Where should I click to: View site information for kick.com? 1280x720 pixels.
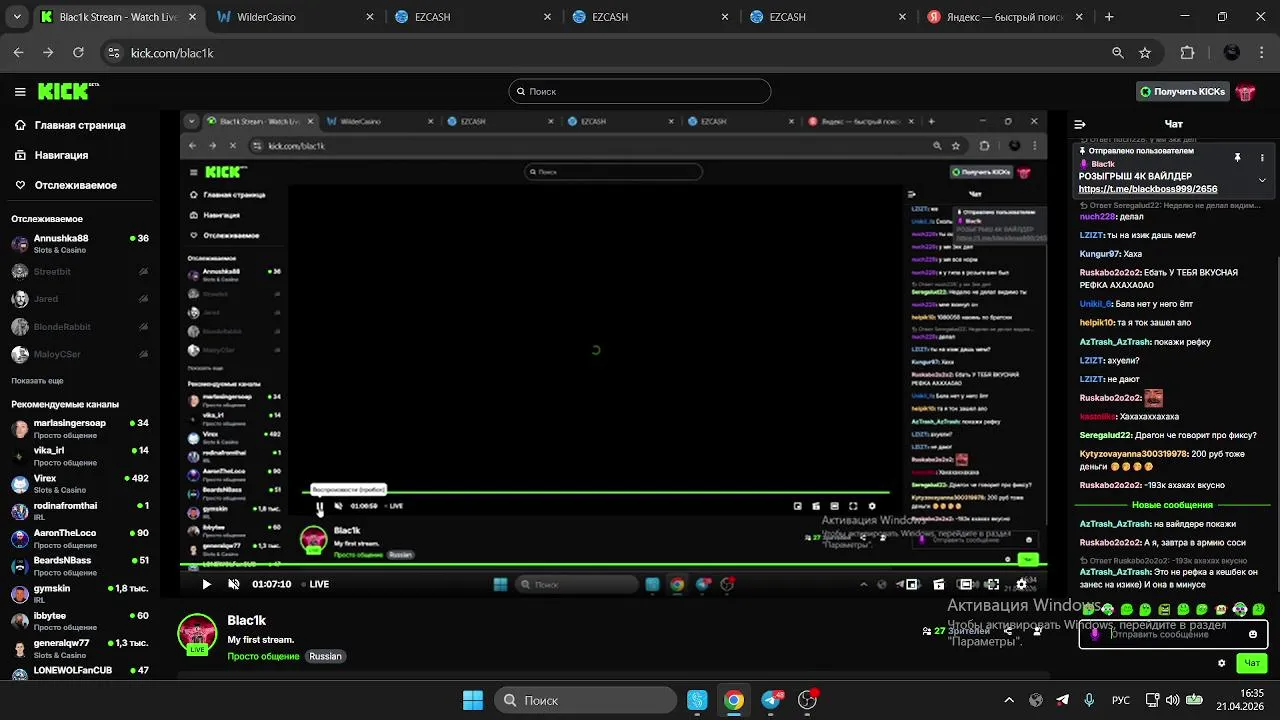point(113,53)
